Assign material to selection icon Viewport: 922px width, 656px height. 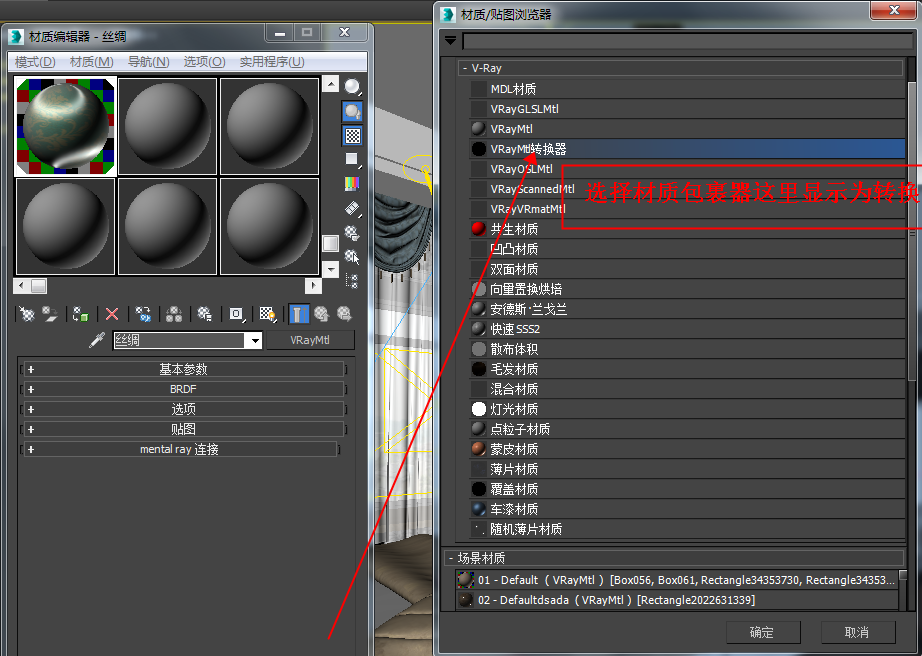(x=81, y=314)
